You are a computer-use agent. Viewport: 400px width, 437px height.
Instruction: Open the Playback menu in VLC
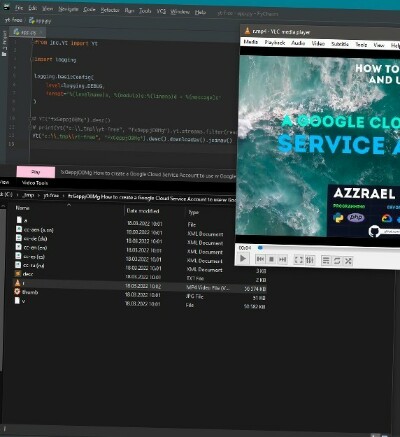[x=275, y=42]
